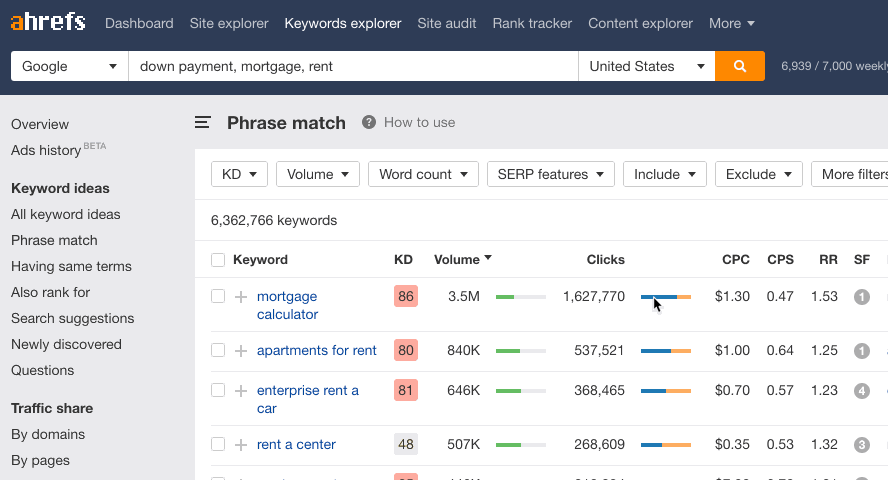Open Traffic share By pages
The width and height of the screenshot is (888, 480).
(x=40, y=461)
